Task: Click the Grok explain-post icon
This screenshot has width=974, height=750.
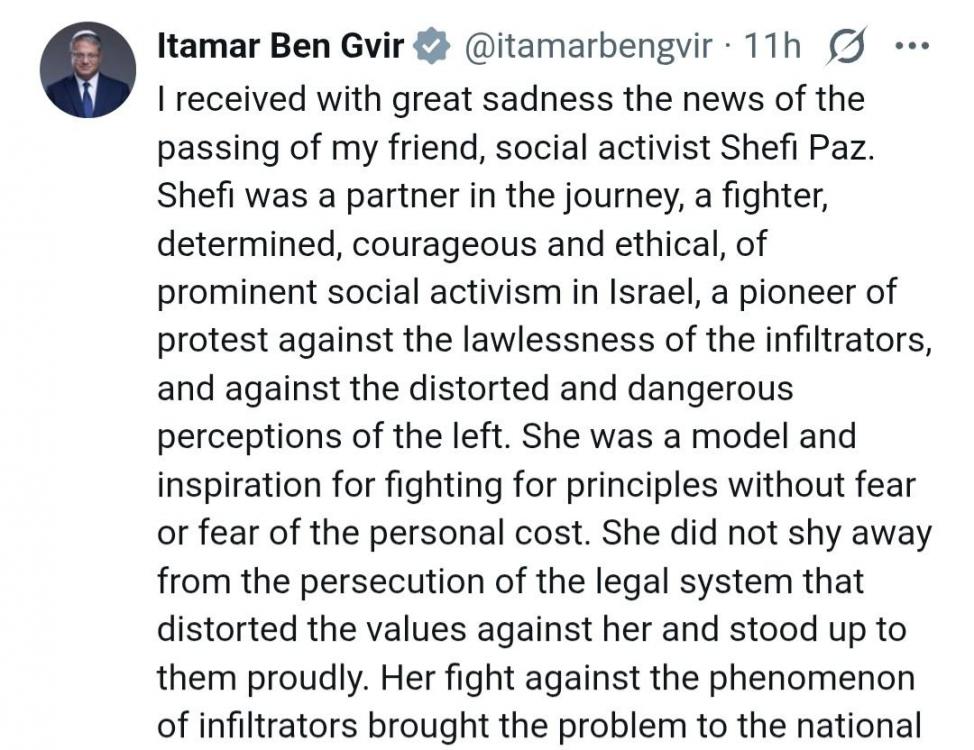Action: (x=845, y=47)
